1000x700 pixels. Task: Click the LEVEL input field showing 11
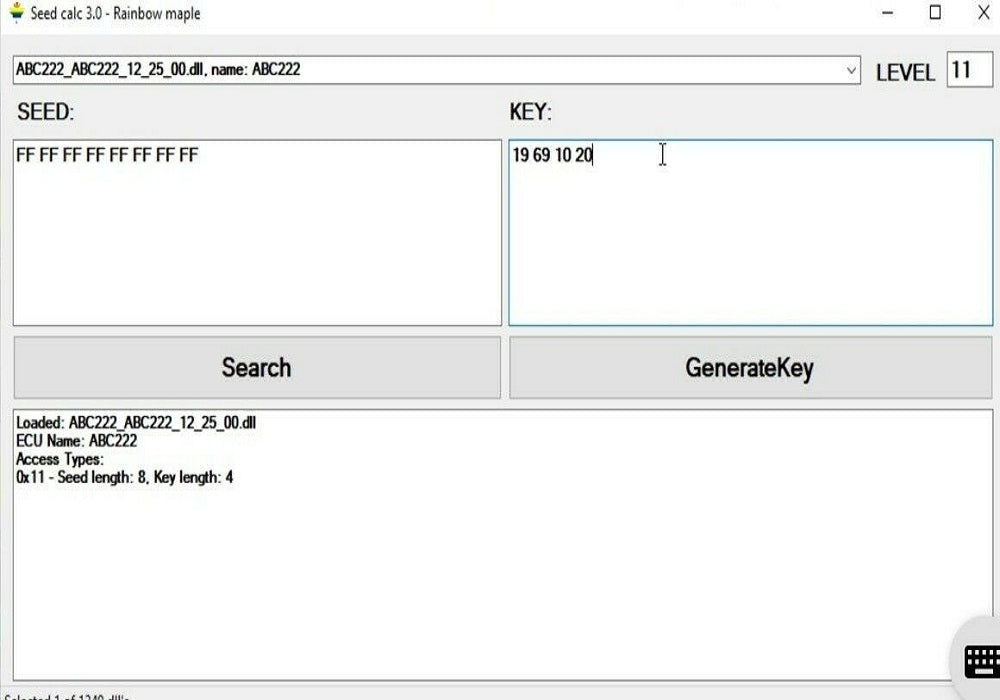pos(968,70)
